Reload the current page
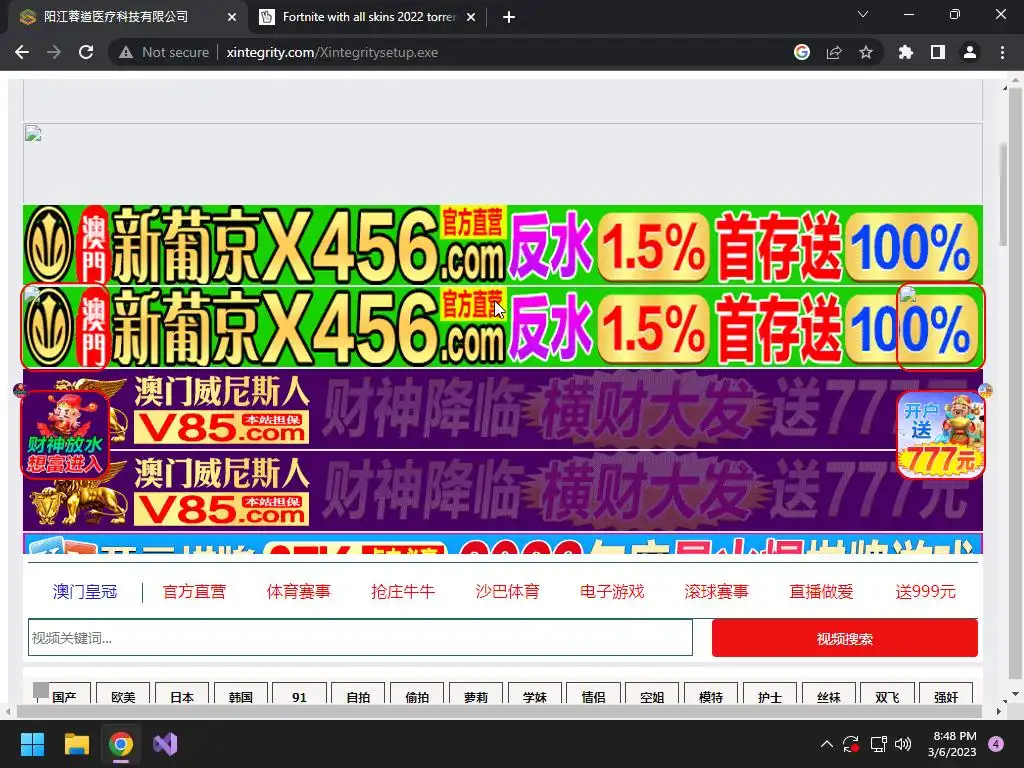Screen dimensions: 1024x768 86,52
